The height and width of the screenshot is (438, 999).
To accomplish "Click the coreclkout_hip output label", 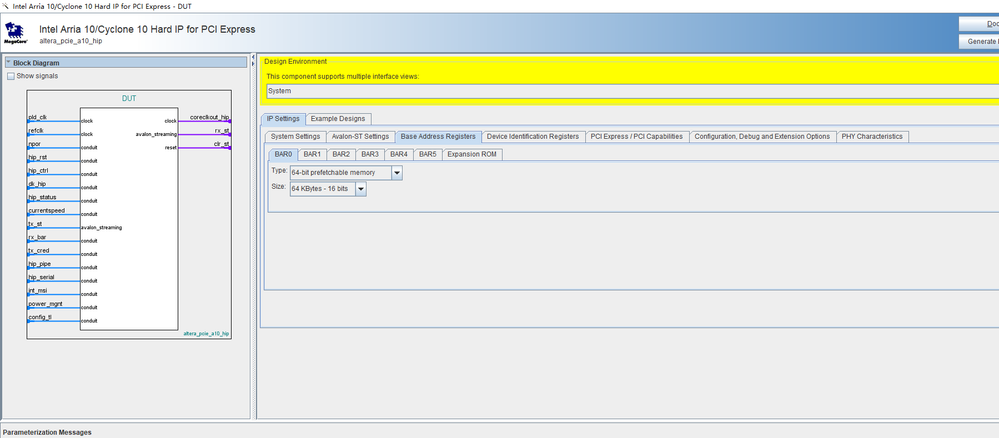I will [210, 117].
